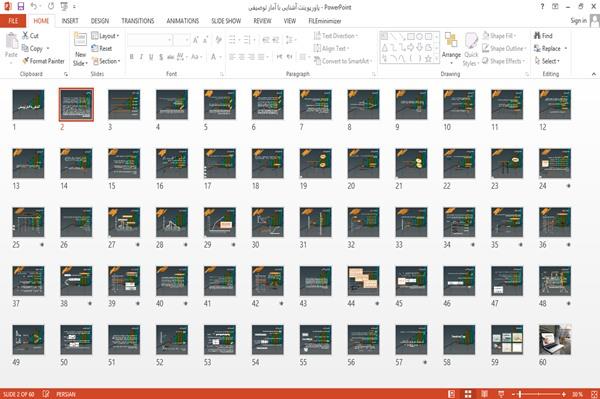
Task: Switch to Normal view from status bar
Action: pyautogui.click(x=452, y=394)
